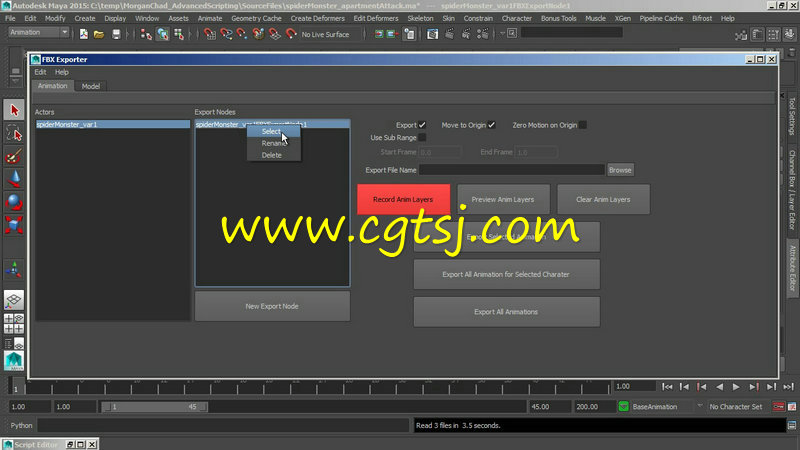Click Select by object type icon
This screenshot has height=450, width=800.
(x=163, y=34)
